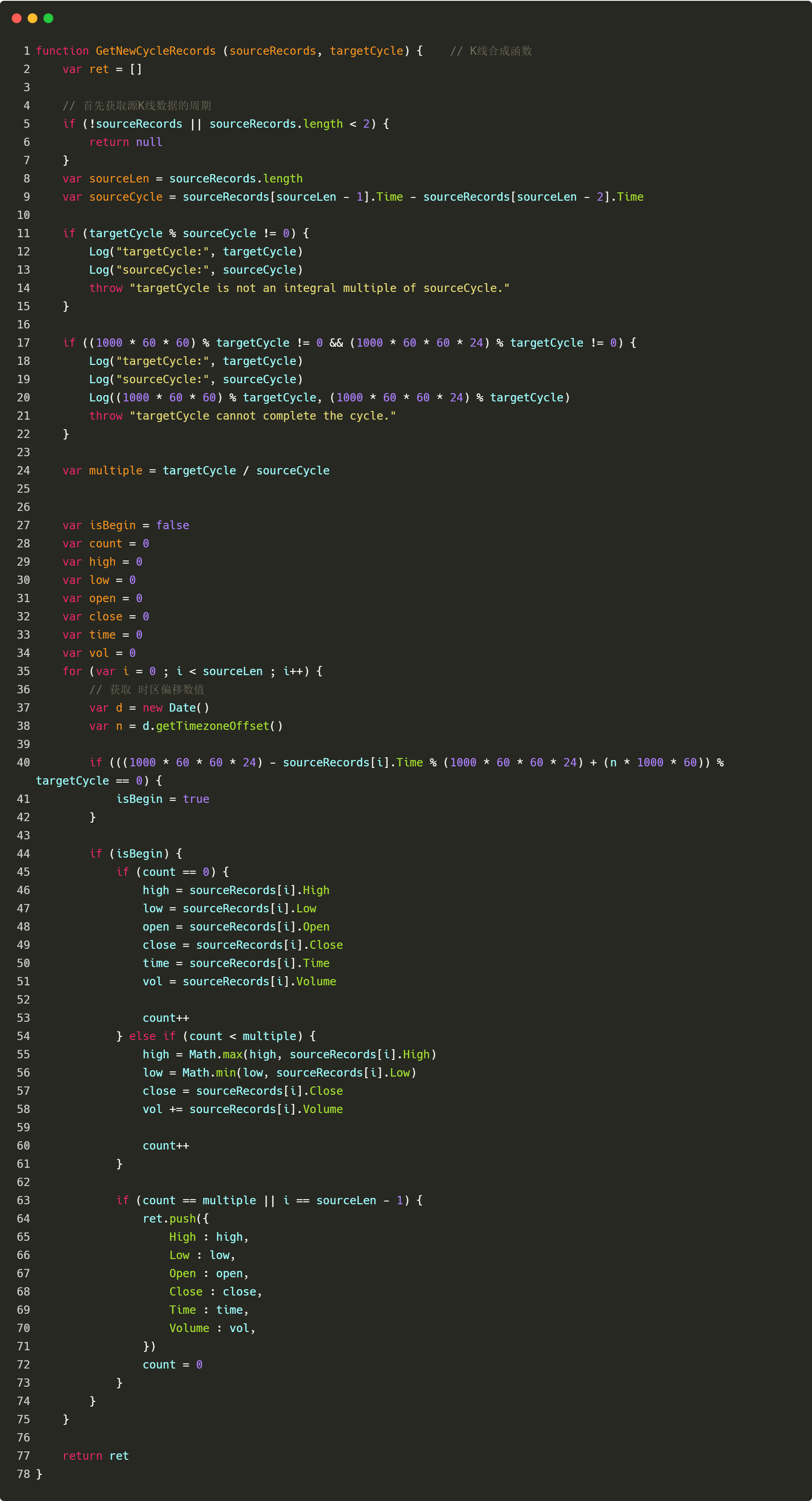This screenshot has width=812, height=1501.
Task: Click 'var close = 0' on line 32
Action: click(x=106, y=616)
